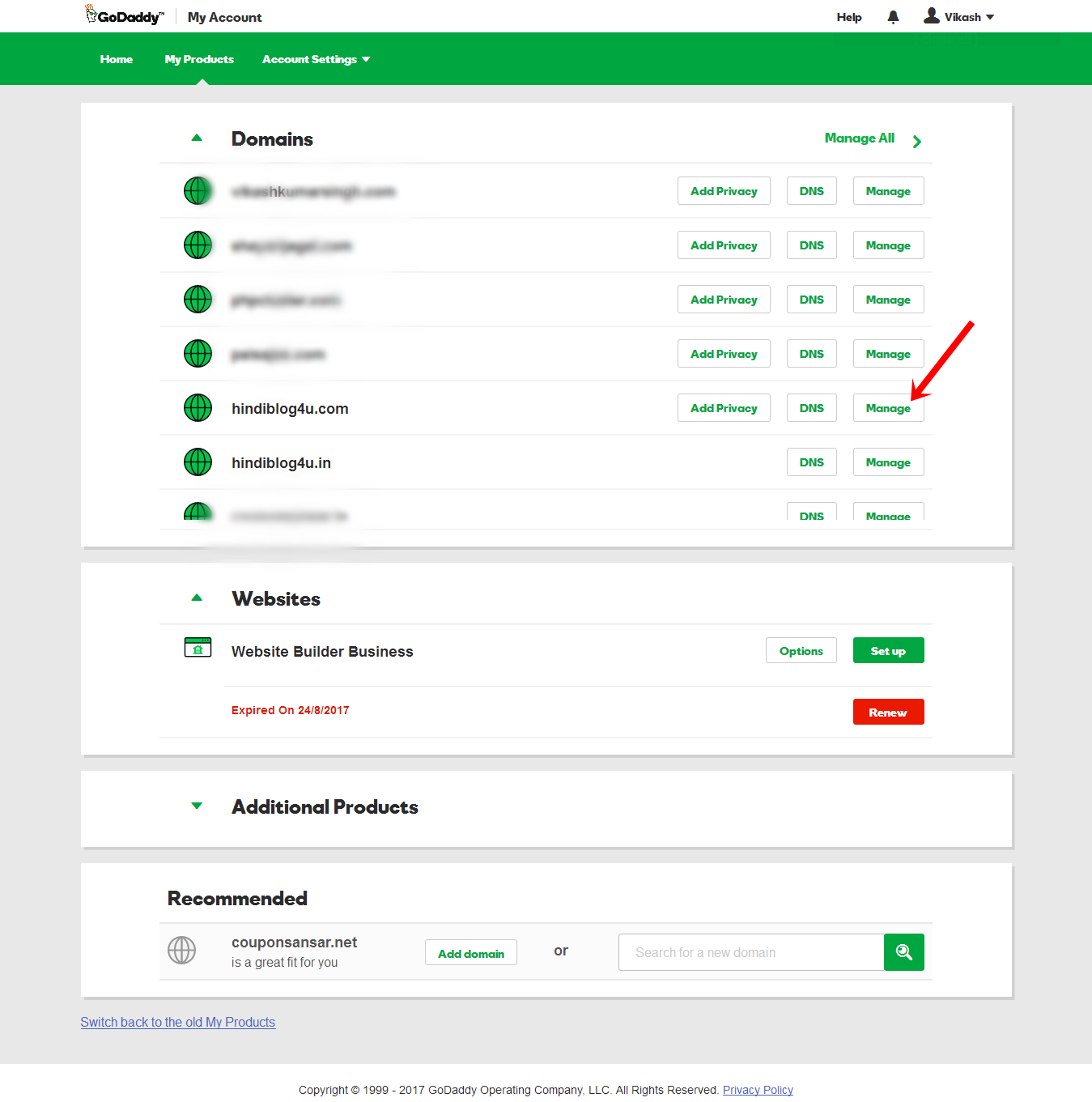Click the gray globe next to couponsansar.net
The image size is (1092, 1102).
182,951
